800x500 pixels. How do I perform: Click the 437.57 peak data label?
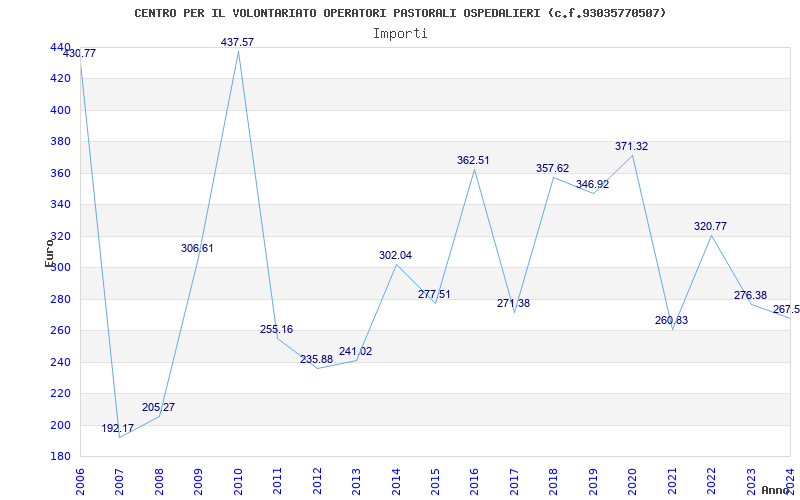point(237,42)
